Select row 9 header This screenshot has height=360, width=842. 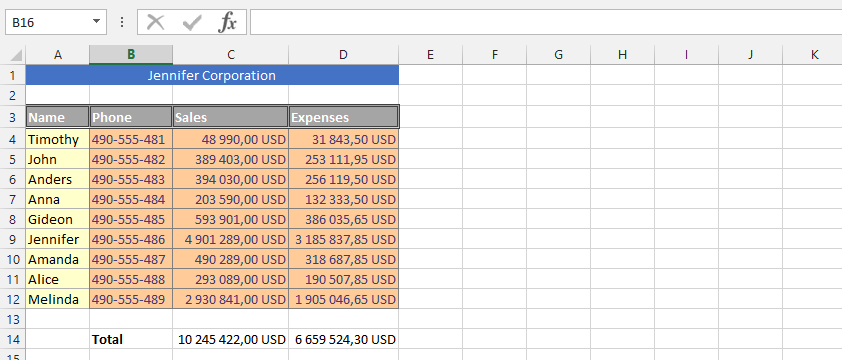[13, 239]
